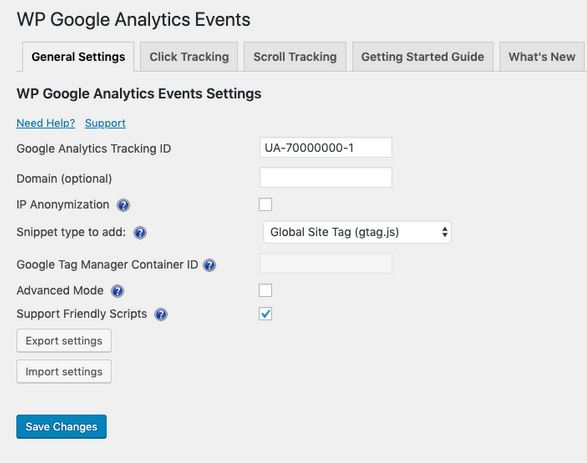Open the Global Site Tag snippet dropdown
Viewport: 587px width, 463px height.
[357, 232]
